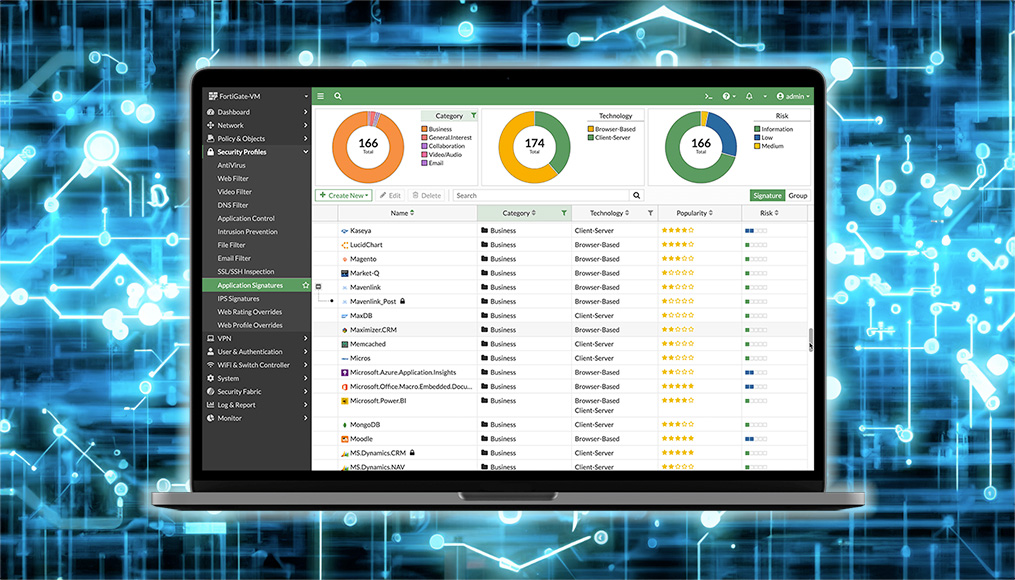Expand the Network menu
This screenshot has height=580, width=1015.
pos(257,125)
